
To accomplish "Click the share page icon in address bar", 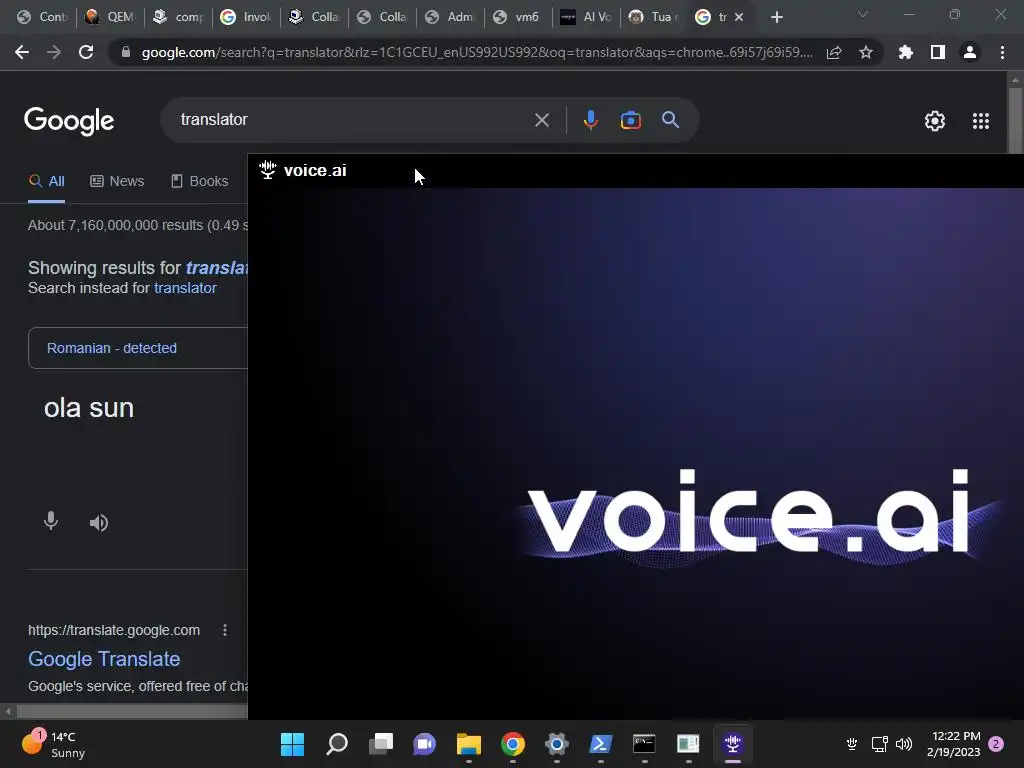I will [x=834, y=52].
